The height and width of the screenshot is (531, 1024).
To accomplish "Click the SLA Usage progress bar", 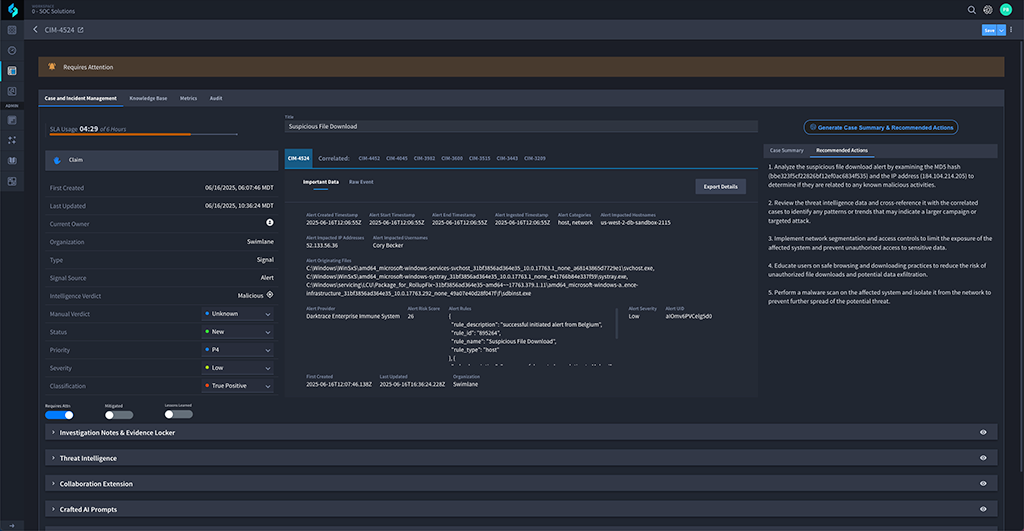I will click(144, 135).
